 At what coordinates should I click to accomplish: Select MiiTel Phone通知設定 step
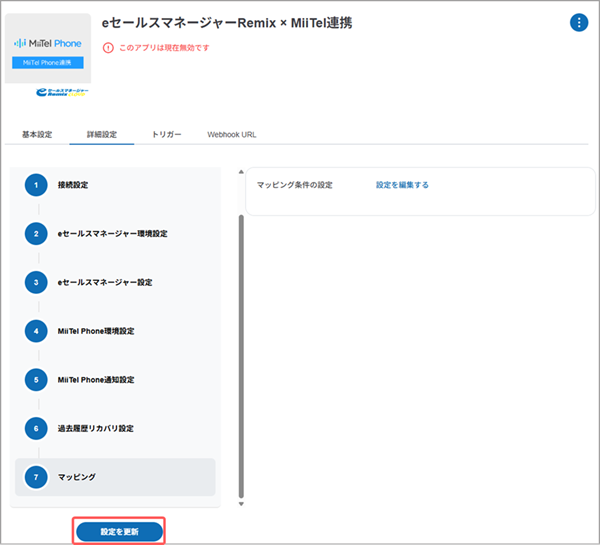[x=96, y=379]
